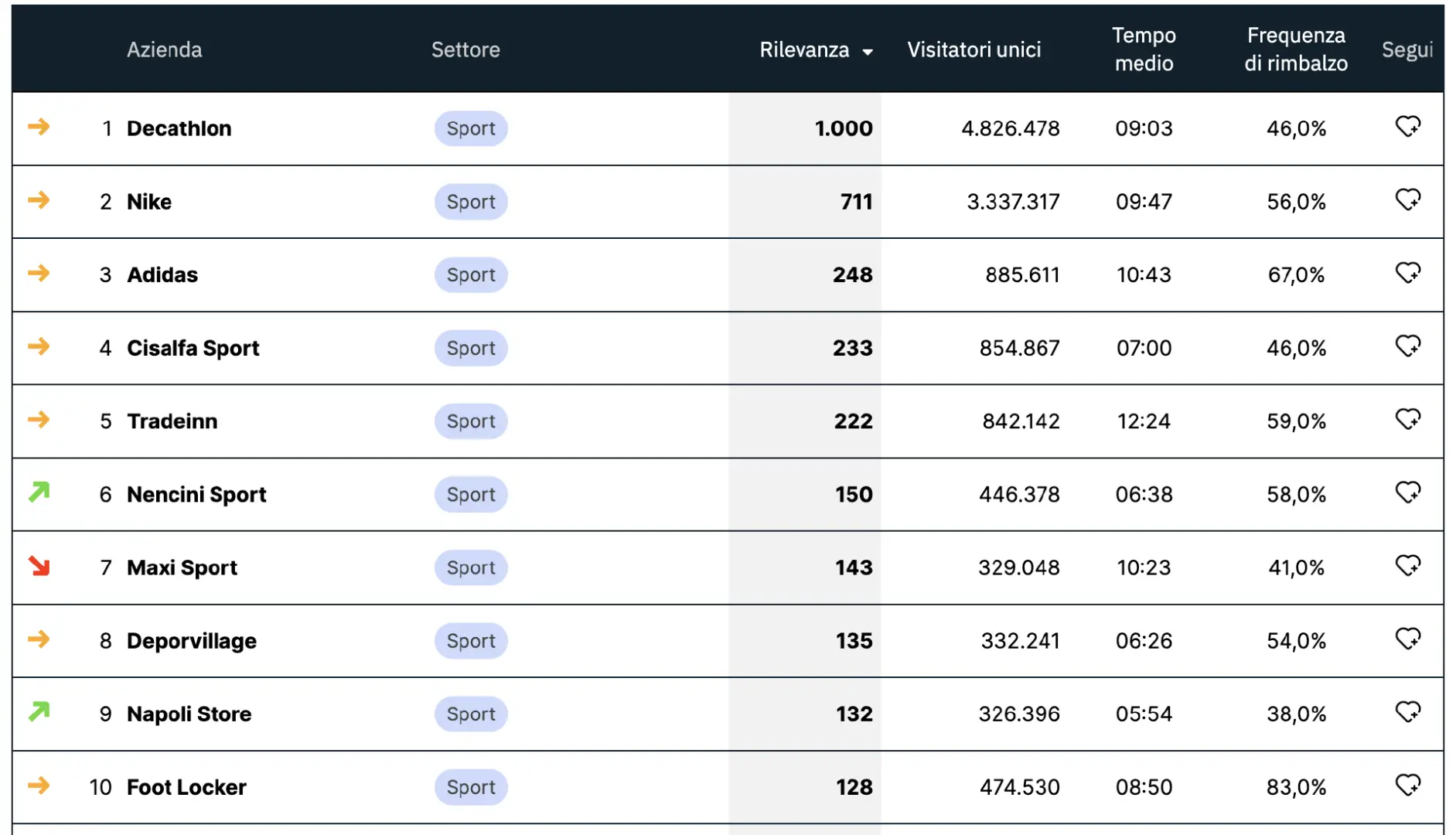
Task: Open the Nike company link
Action: 149,202
